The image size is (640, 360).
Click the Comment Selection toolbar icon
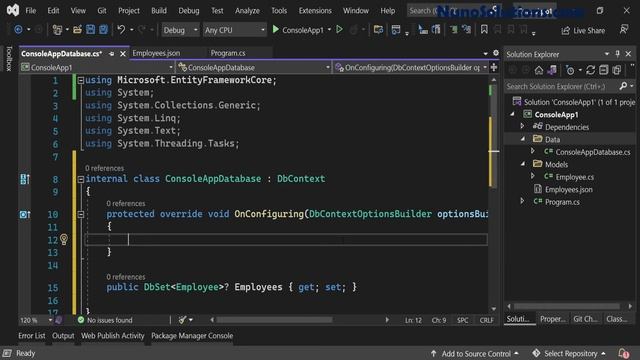(x=453, y=30)
